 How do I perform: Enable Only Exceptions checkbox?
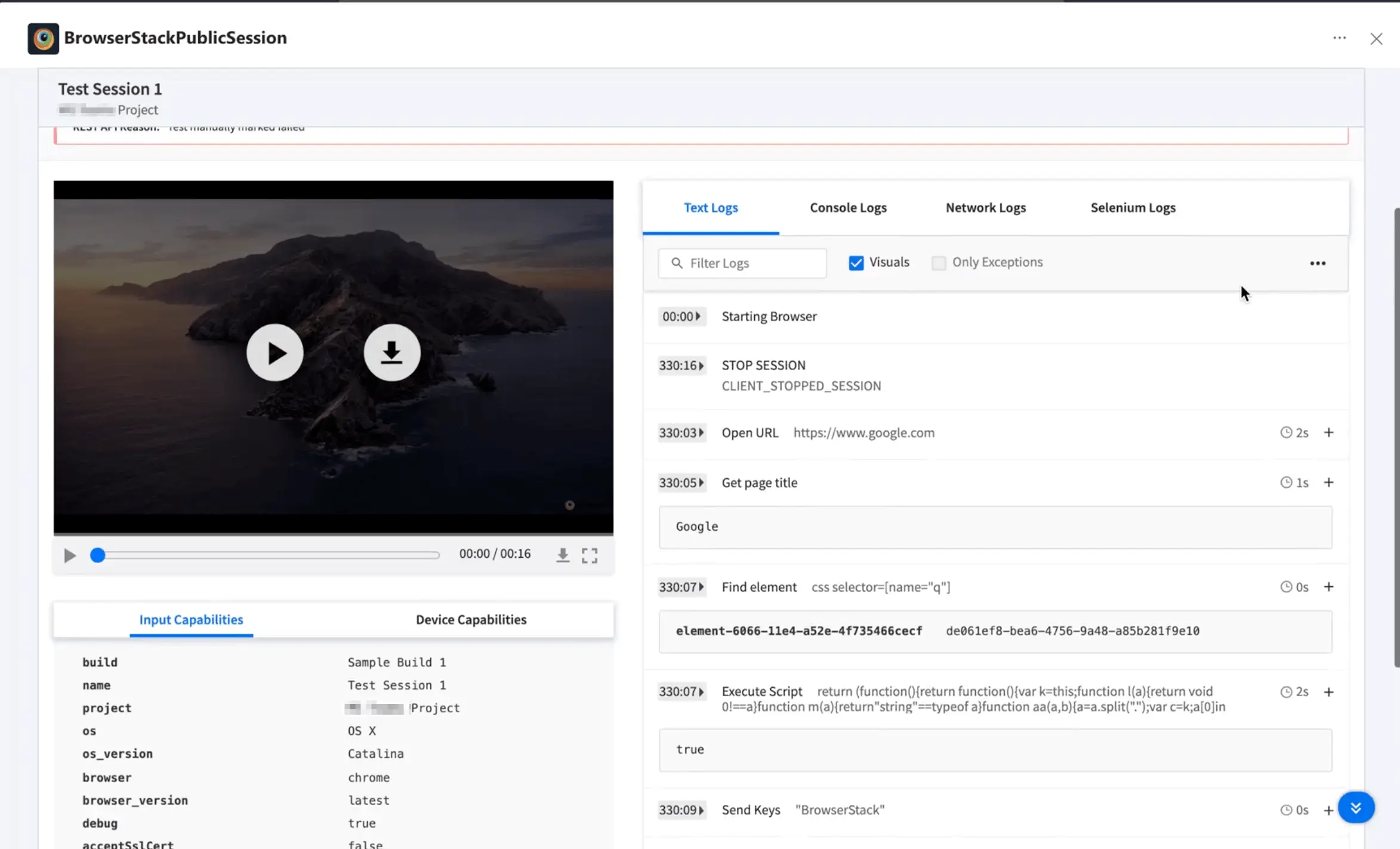(938, 263)
